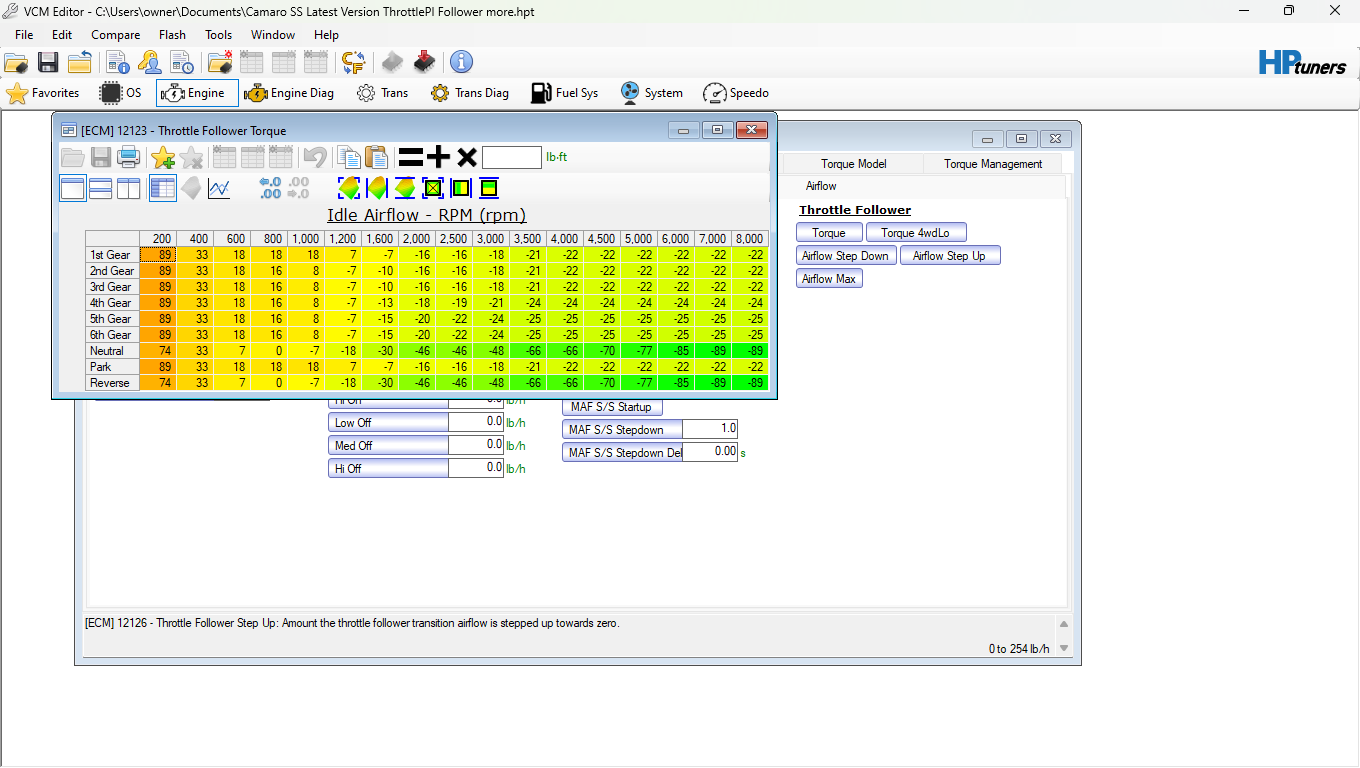Open the Compare menu
This screenshot has height=768, width=1360.
coord(115,35)
